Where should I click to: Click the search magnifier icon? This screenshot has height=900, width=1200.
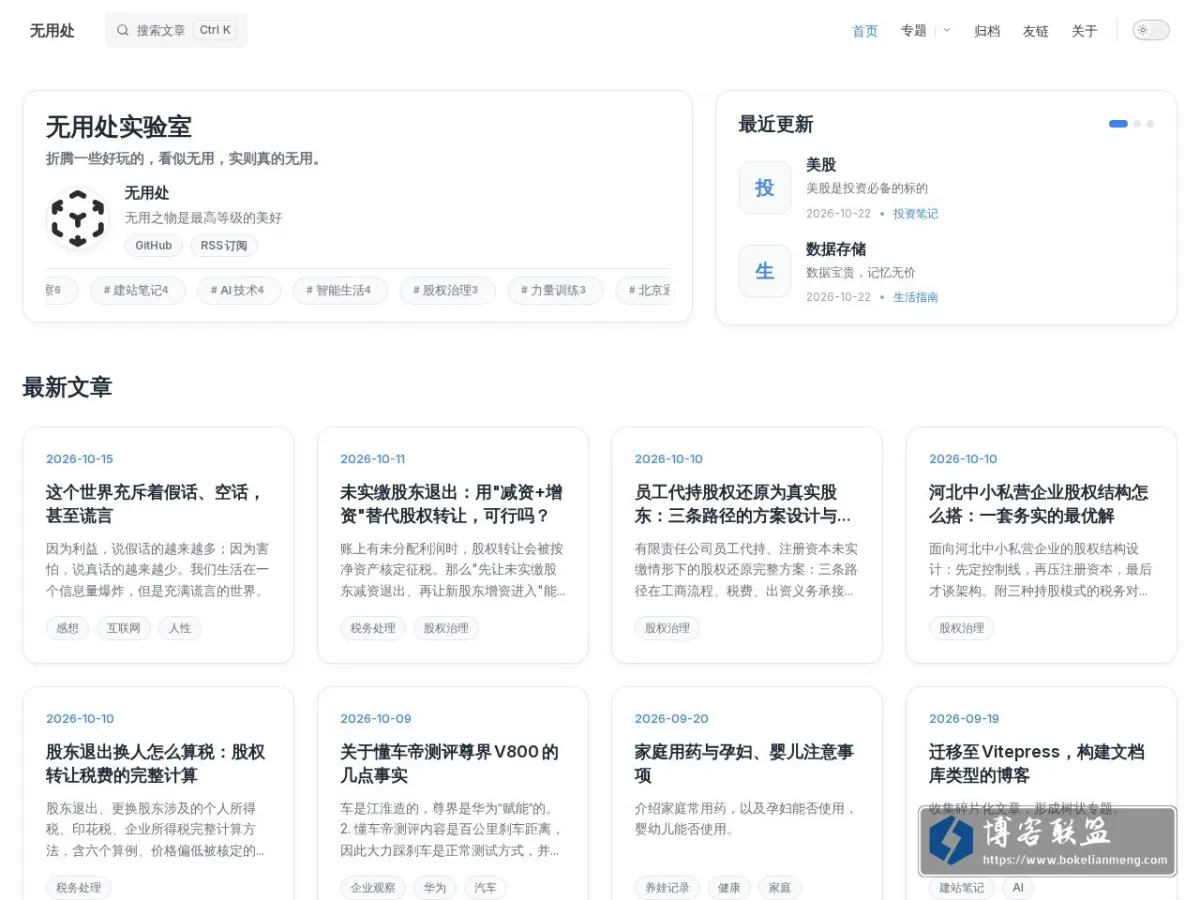coord(123,30)
